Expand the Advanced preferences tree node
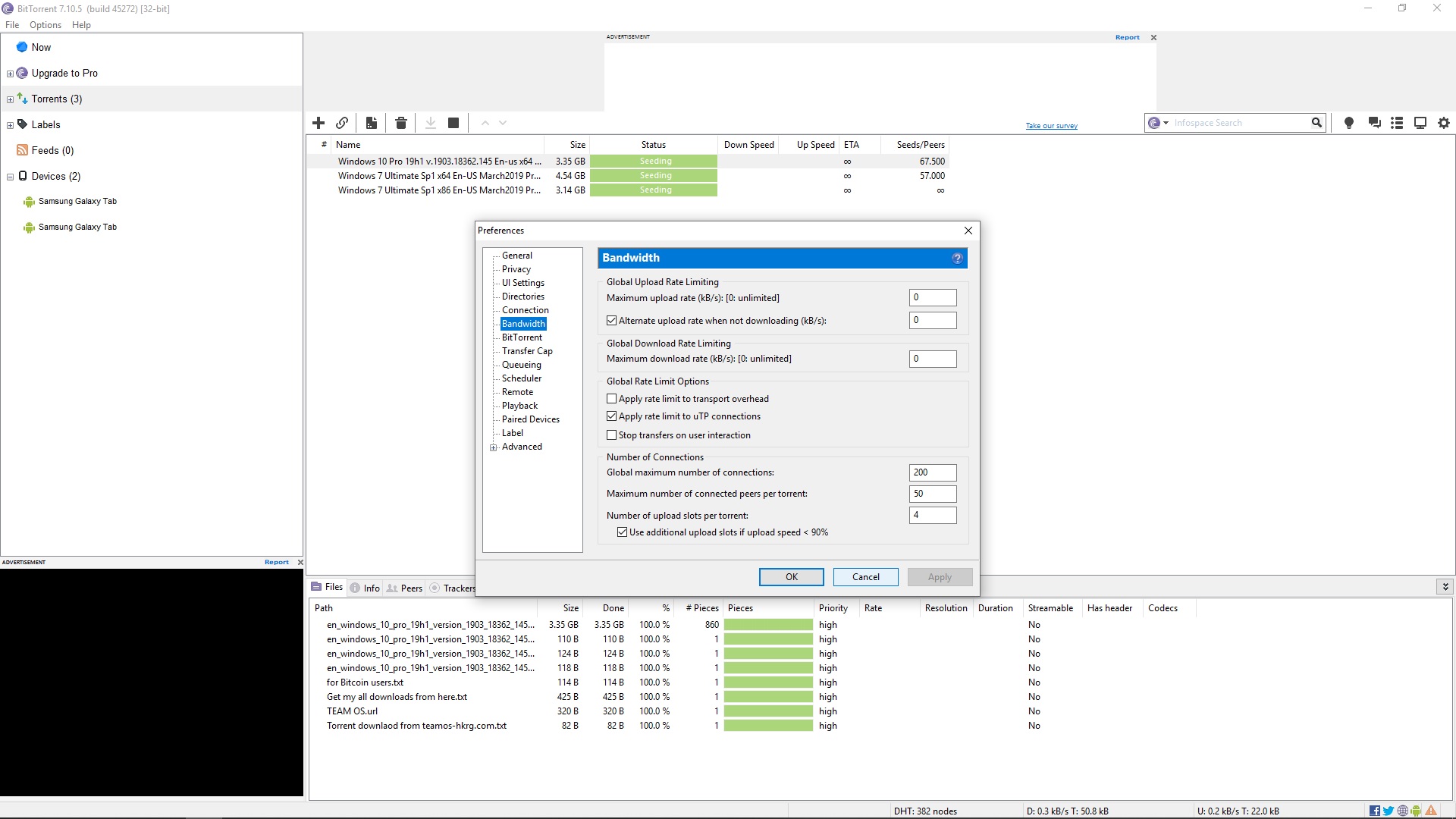 [x=494, y=447]
